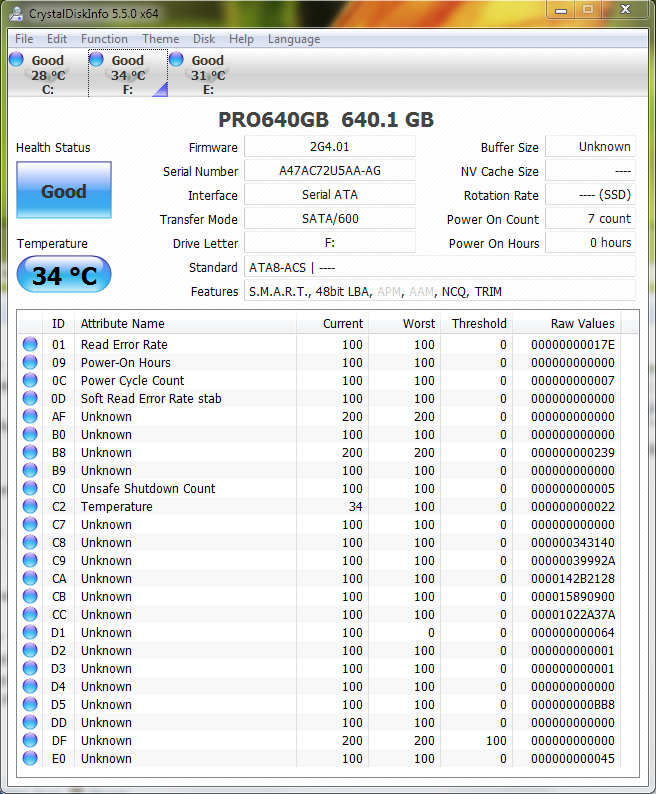Image resolution: width=656 pixels, height=794 pixels.
Task: Click the Good health status button
Action: pos(64,191)
